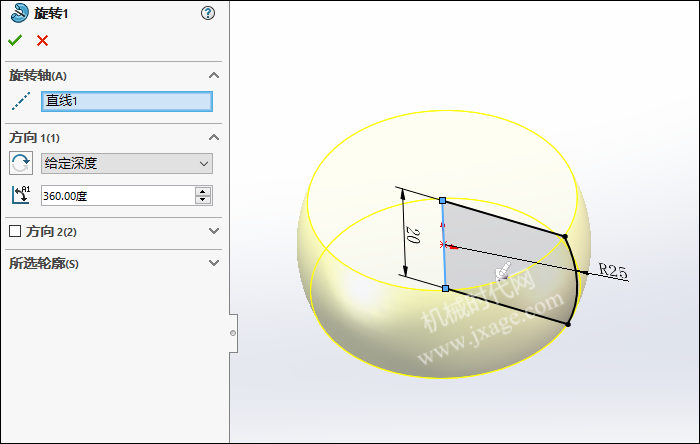The image size is (700, 444).
Task: Collapse the 方向 1(1) section
Action: [214, 137]
